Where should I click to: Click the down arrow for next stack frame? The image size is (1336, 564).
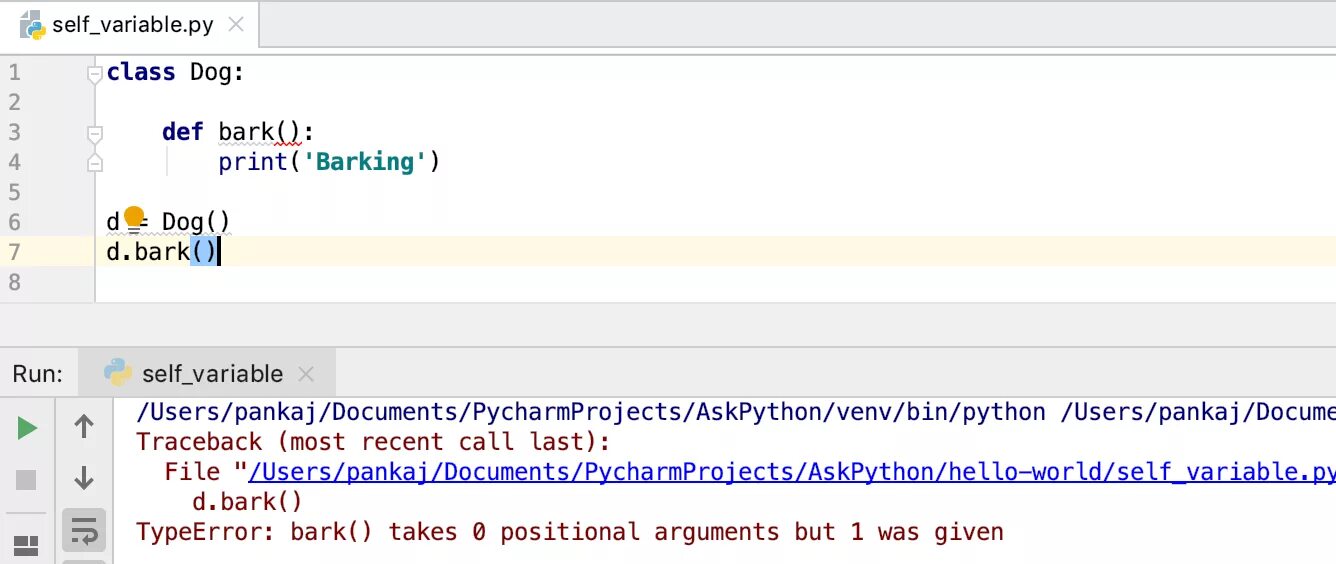click(x=84, y=478)
